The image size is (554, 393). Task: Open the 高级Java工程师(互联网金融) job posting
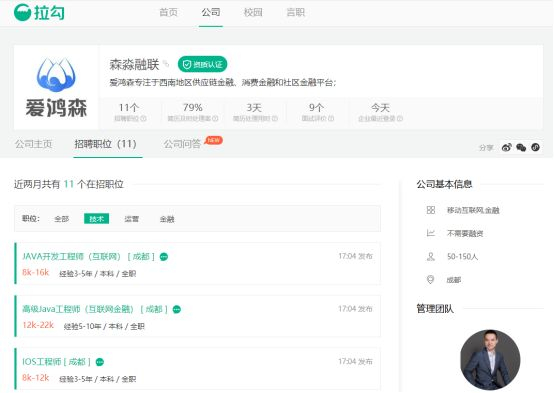(x=95, y=309)
